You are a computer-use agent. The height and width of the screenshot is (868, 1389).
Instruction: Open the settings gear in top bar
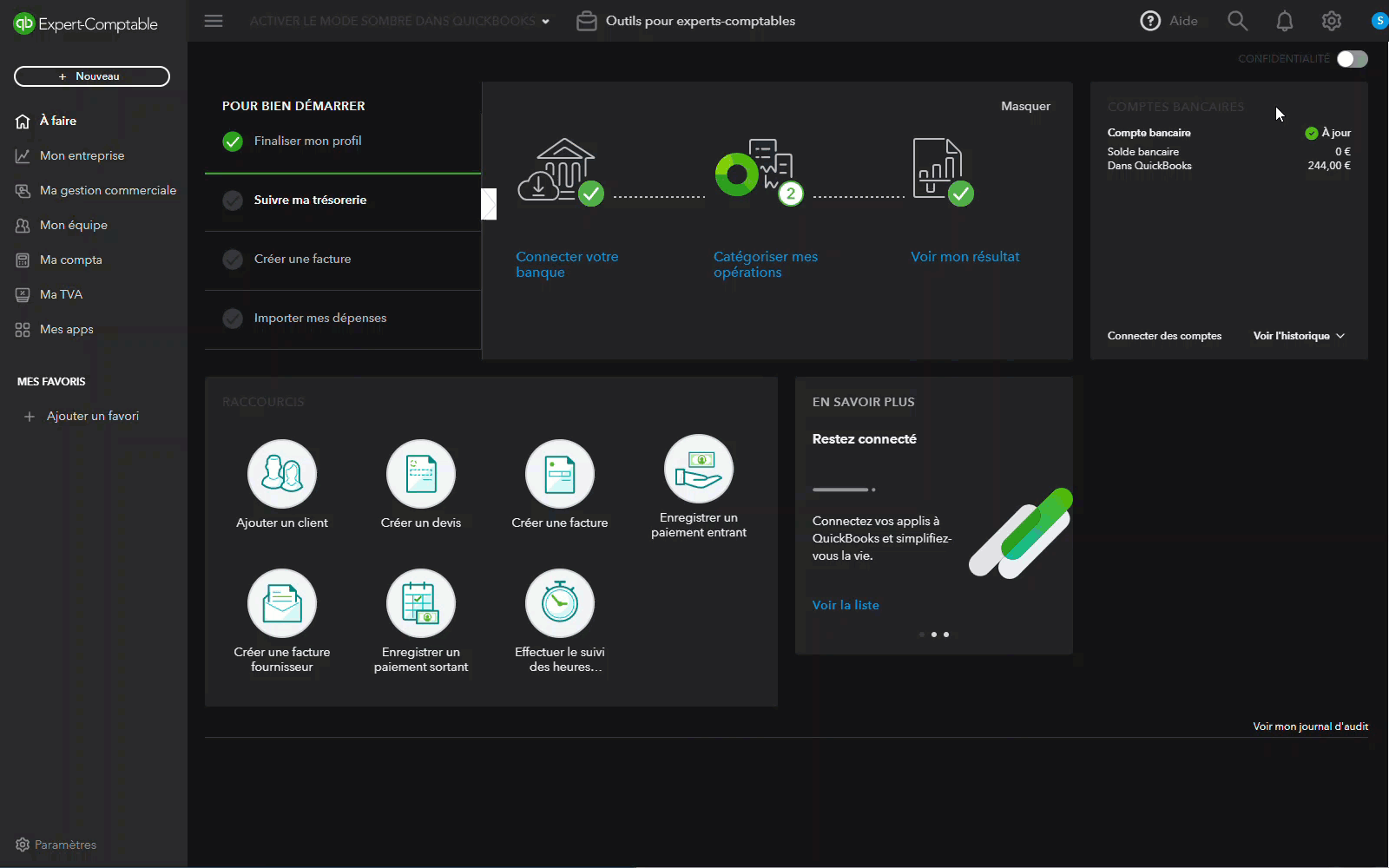coord(1332,21)
